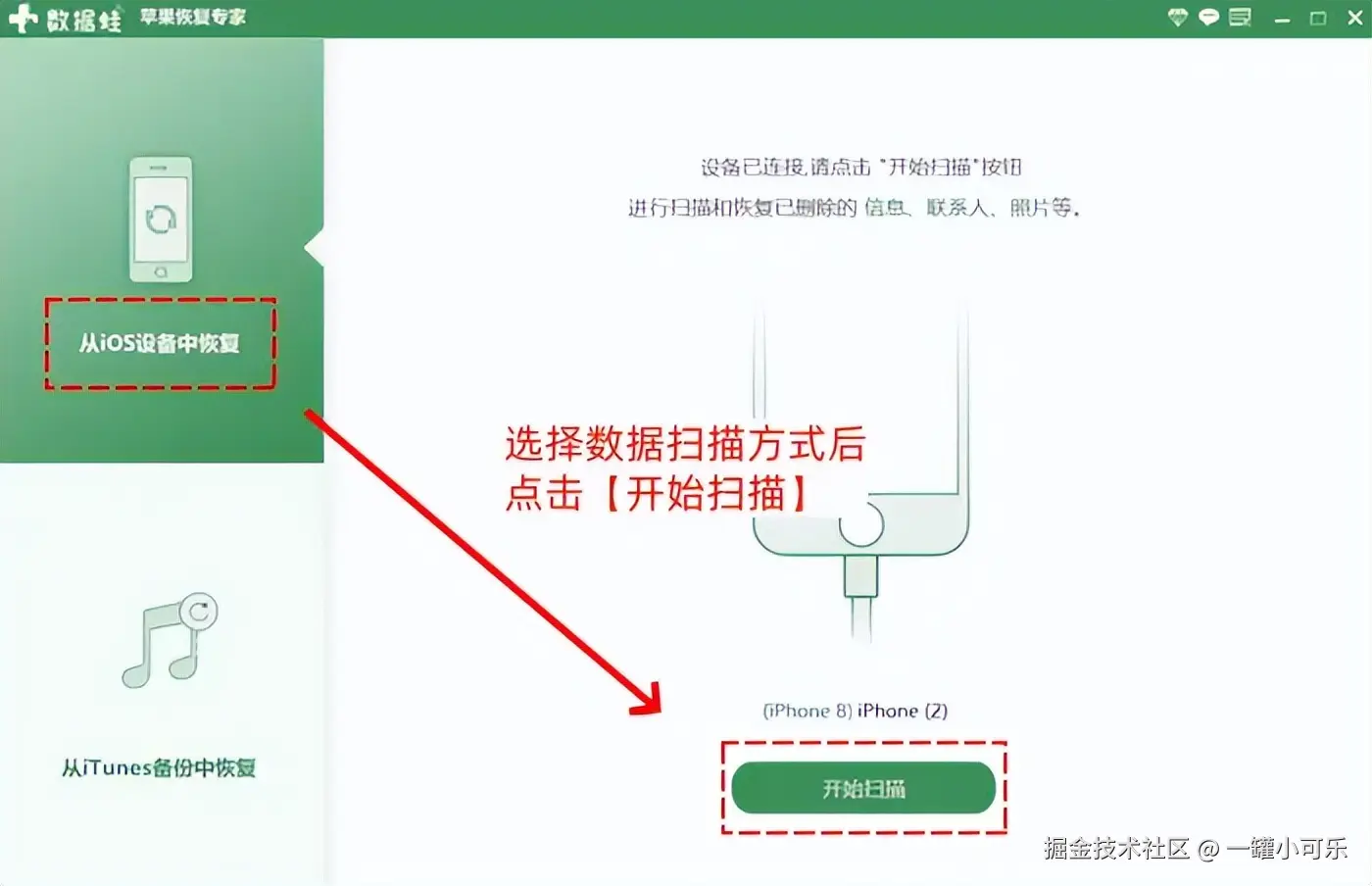The image size is (1372, 886).
Task: Click the phone outline illustration
Action: (860, 431)
